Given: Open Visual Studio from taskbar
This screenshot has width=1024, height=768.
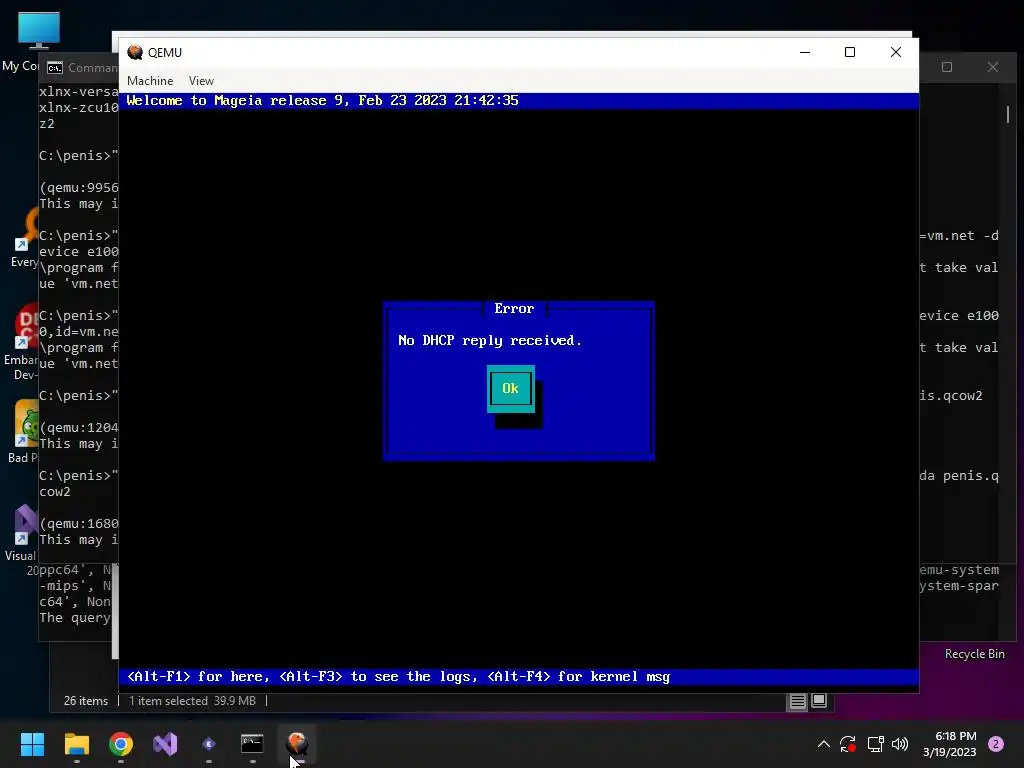Looking at the screenshot, I should coord(165,744).
